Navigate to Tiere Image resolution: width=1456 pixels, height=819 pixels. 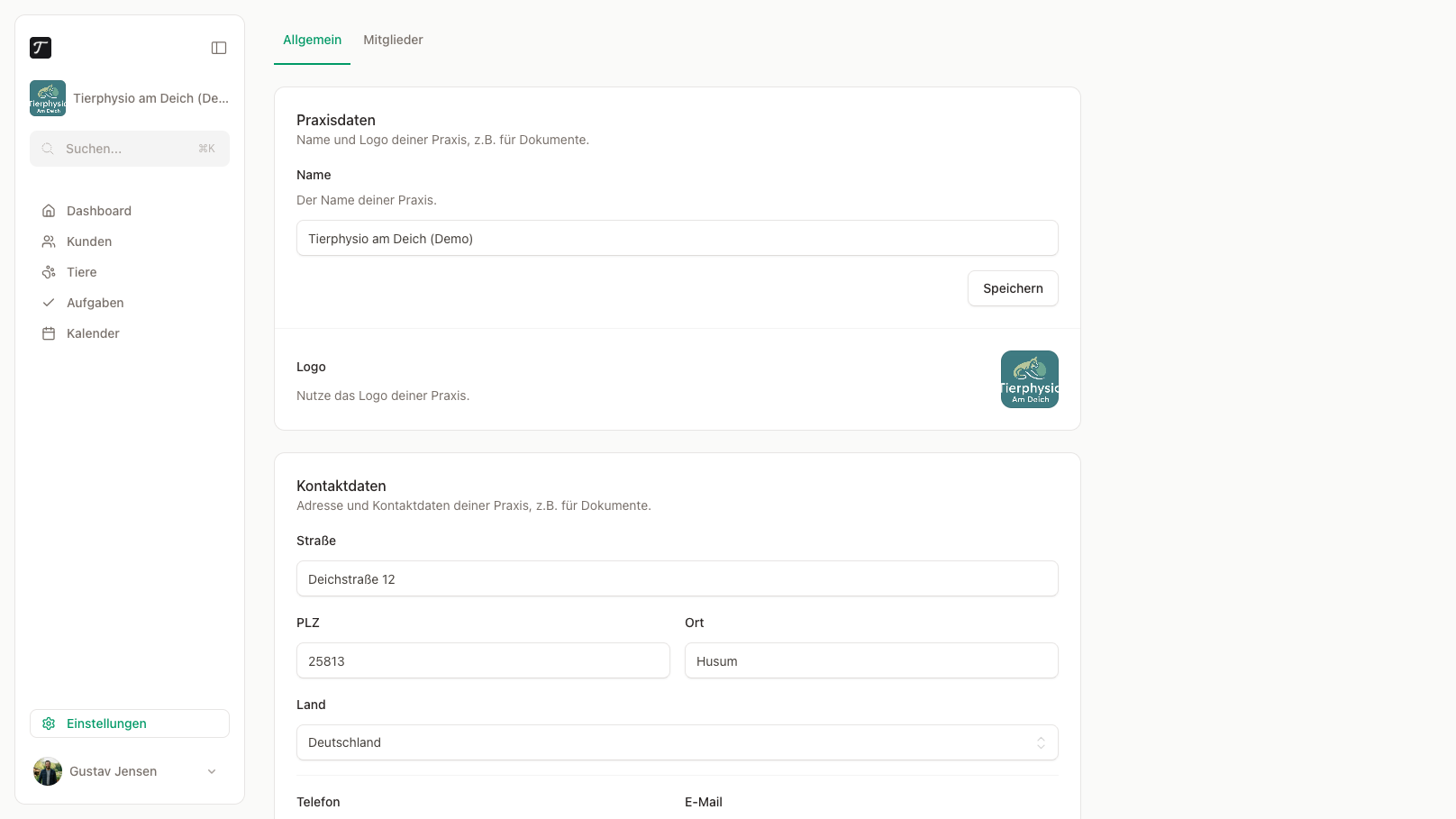point(130,272)
